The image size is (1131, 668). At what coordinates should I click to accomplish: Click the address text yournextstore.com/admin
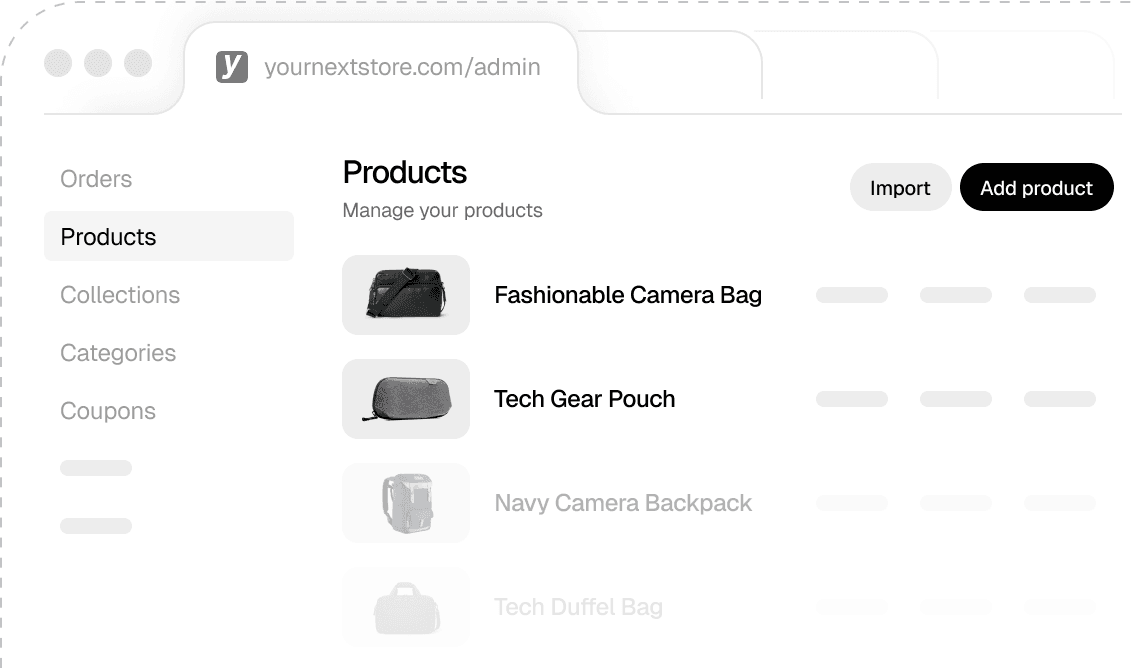pos(402,67)
